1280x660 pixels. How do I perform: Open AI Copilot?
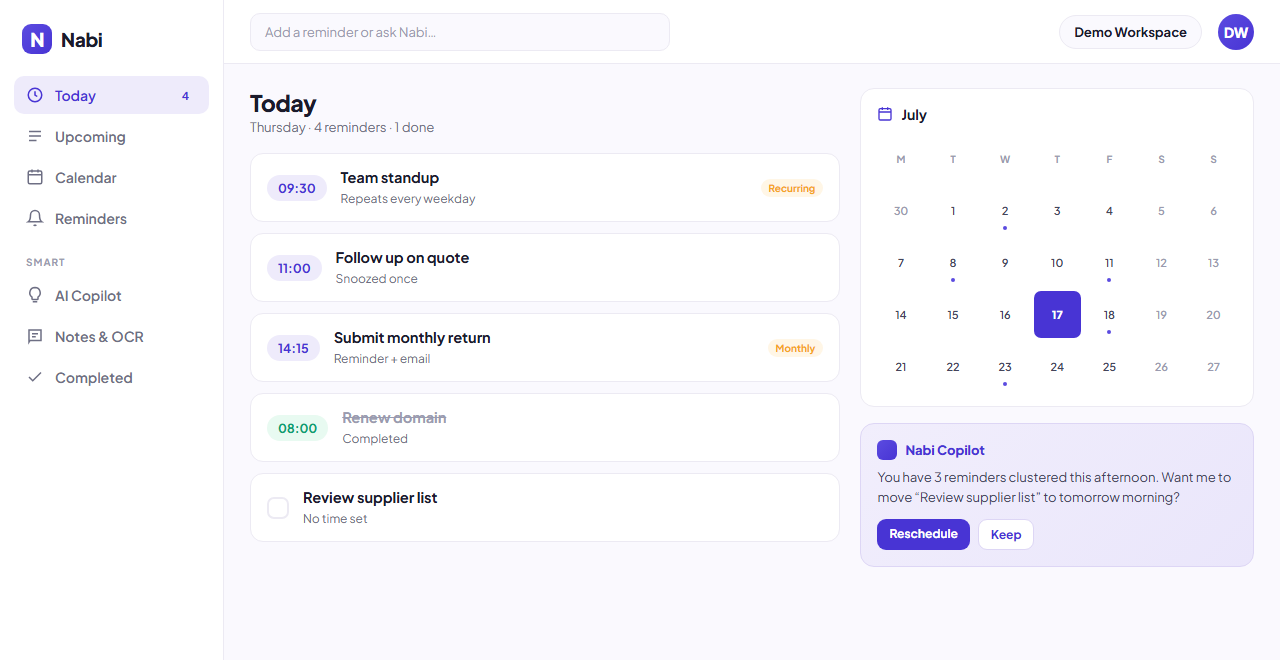pyautogui.click(x=111, y=295)
